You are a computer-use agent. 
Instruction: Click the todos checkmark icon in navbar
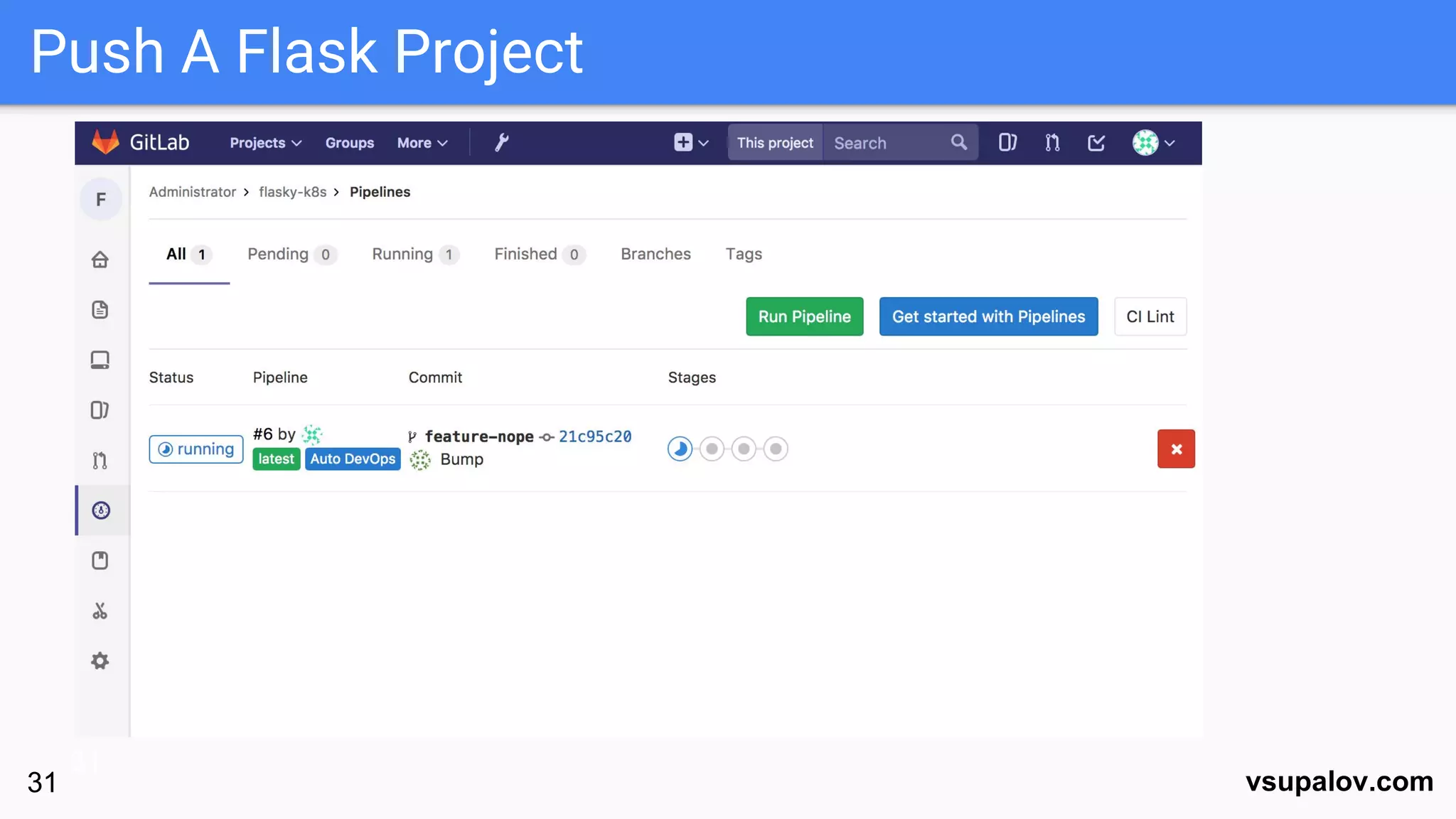(1096, 143)
